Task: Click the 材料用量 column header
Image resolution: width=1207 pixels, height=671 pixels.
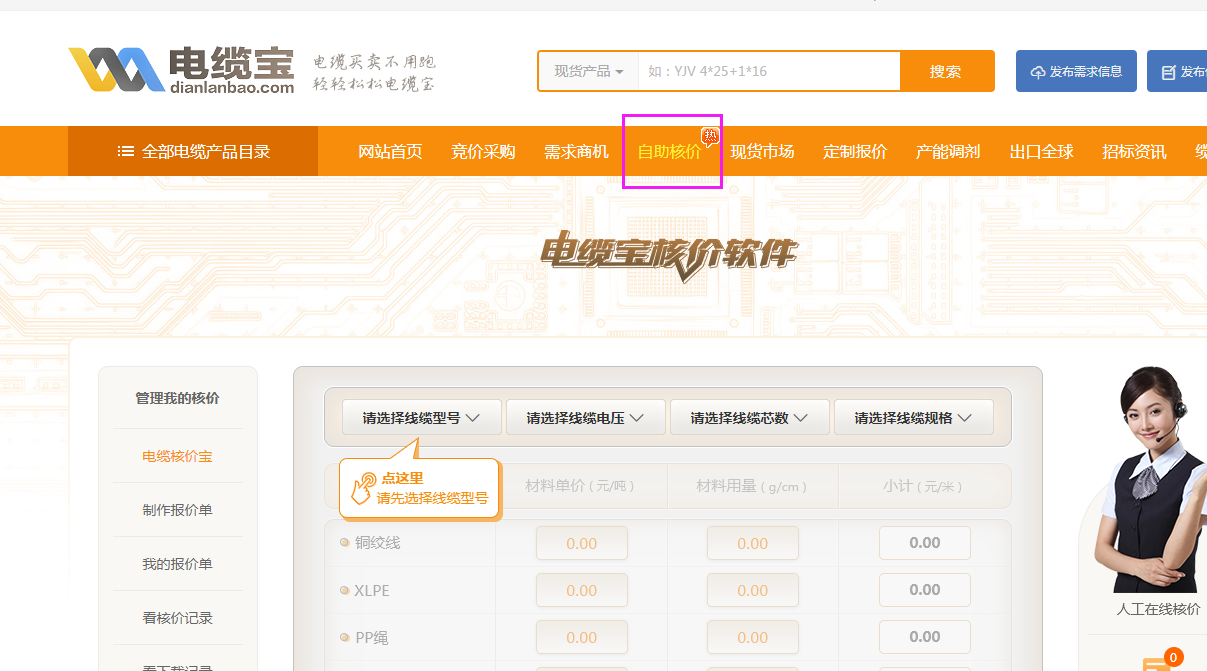Action: point(752,486)
